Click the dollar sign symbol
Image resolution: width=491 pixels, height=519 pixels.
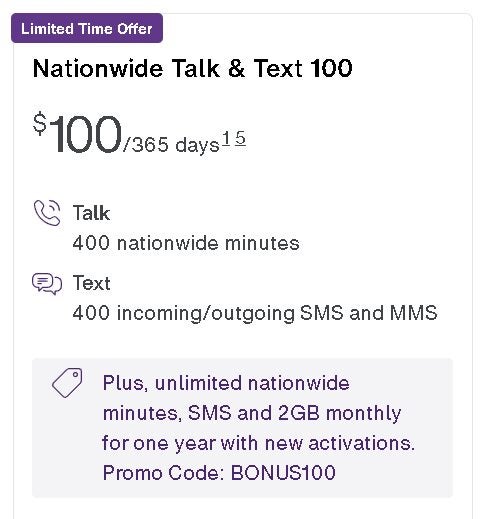pos(40,123)
